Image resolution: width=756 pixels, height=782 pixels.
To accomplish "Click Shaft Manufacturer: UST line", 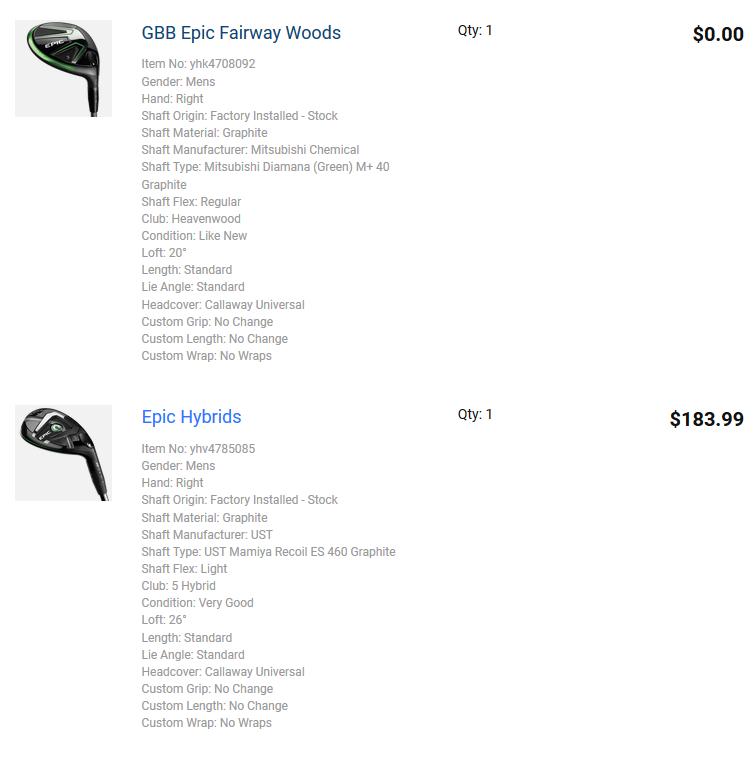I will pos(207,535).
